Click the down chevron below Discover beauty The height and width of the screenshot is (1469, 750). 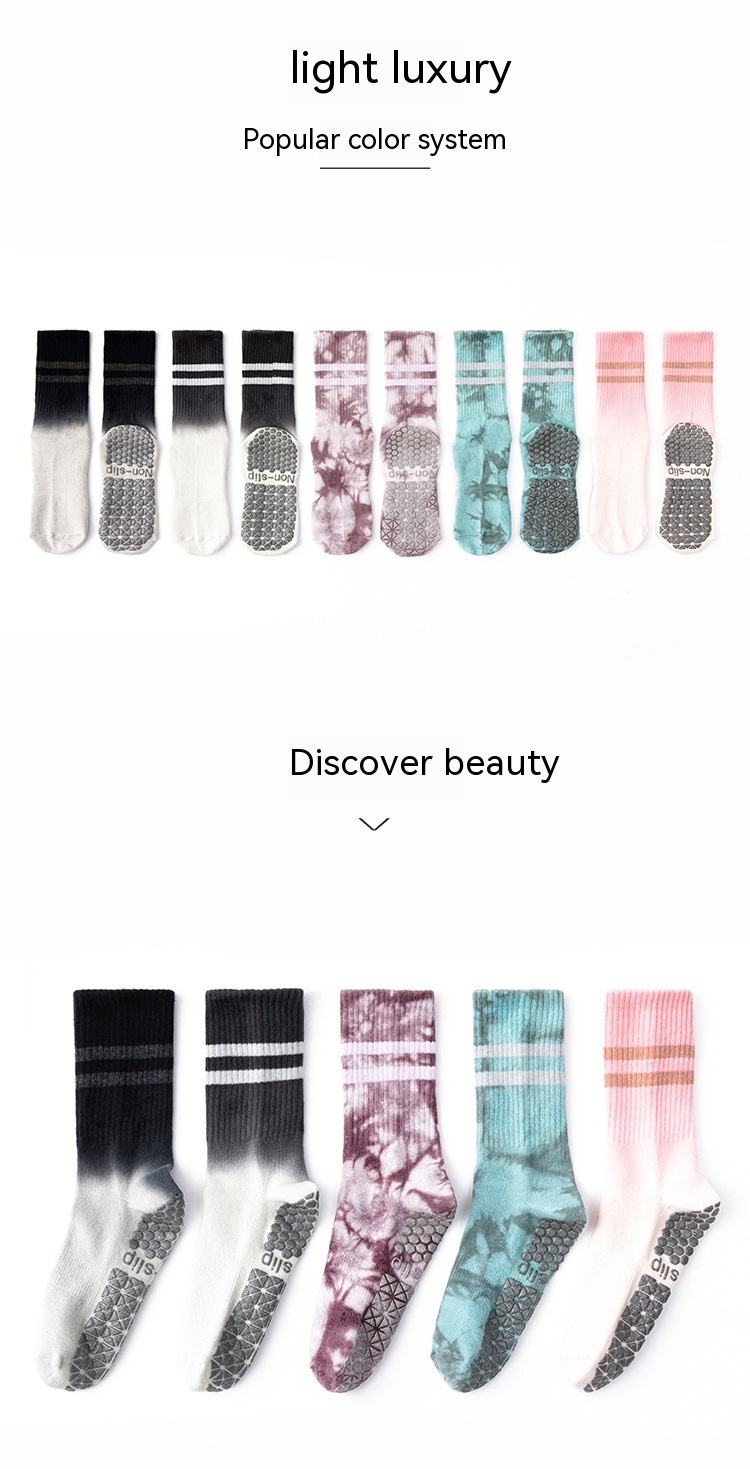point(374,824)
